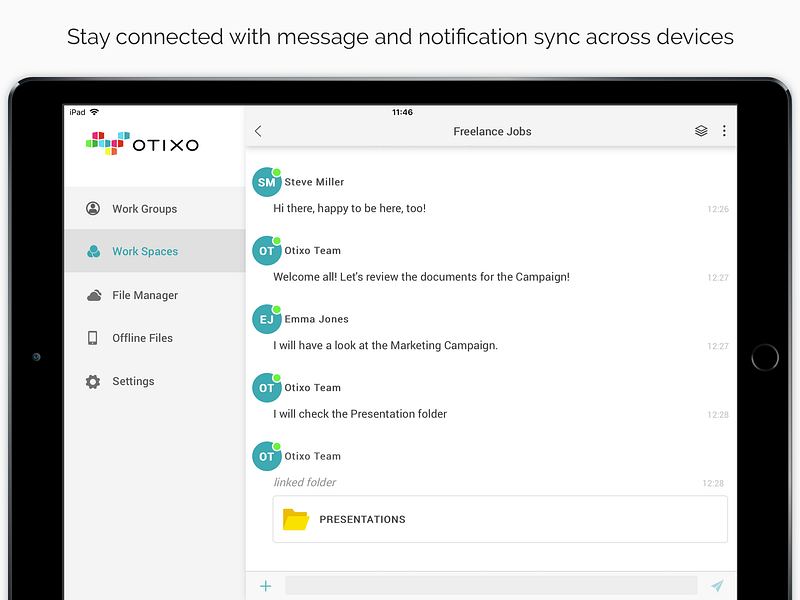The height and width of the screenshot is (600, 800).
Task: Click the yellow PRESENTATIONS folder icon
Action: 296,519
